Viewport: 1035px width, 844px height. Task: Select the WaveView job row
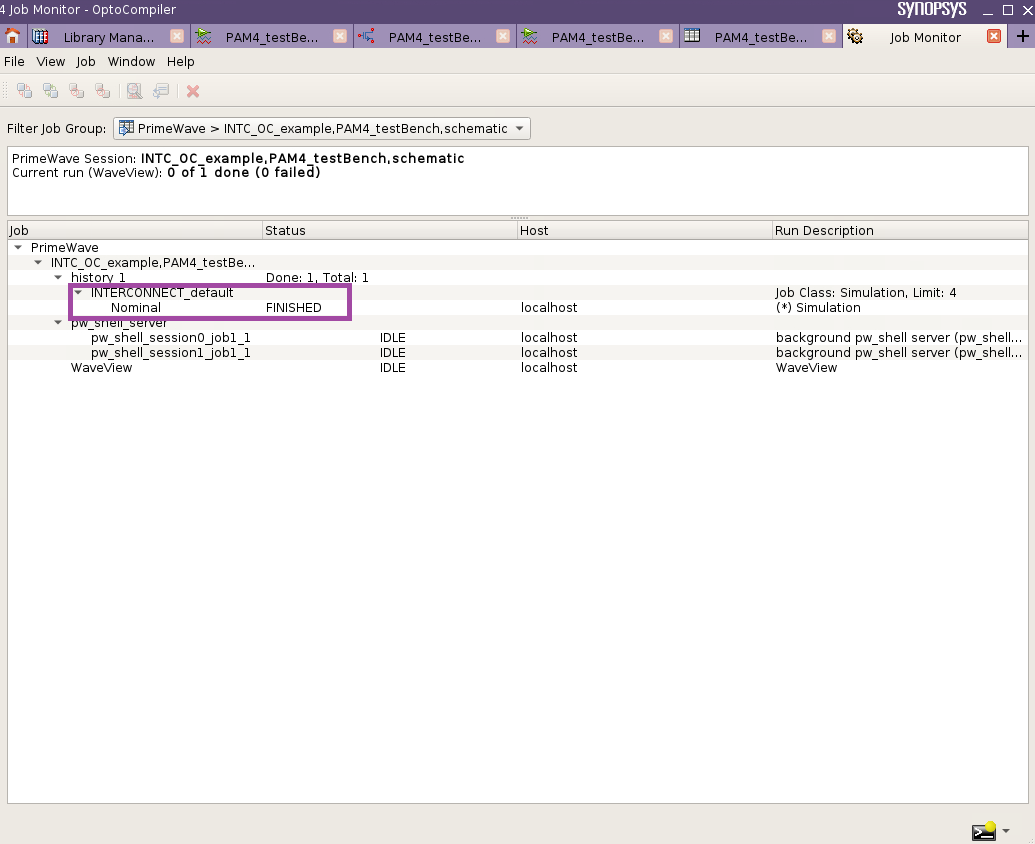pyautogui.click(x=518, y=368)
